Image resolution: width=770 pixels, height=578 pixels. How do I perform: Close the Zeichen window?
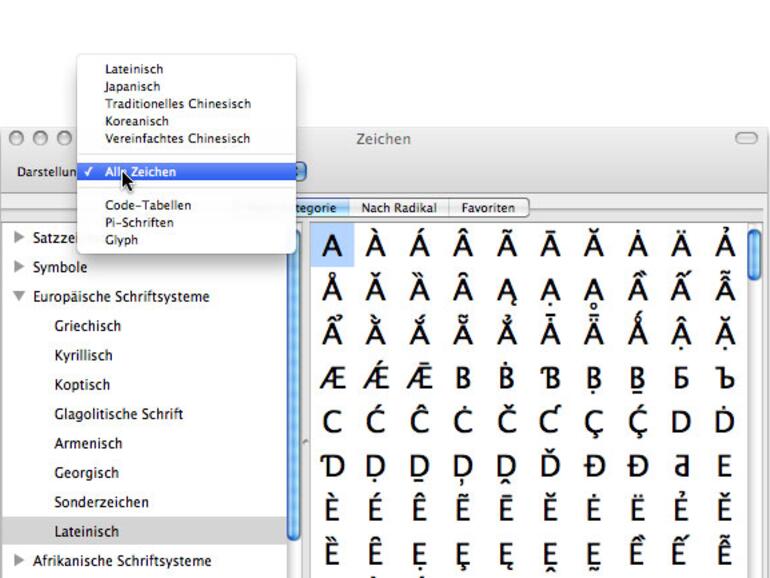[x=16, y=138]
